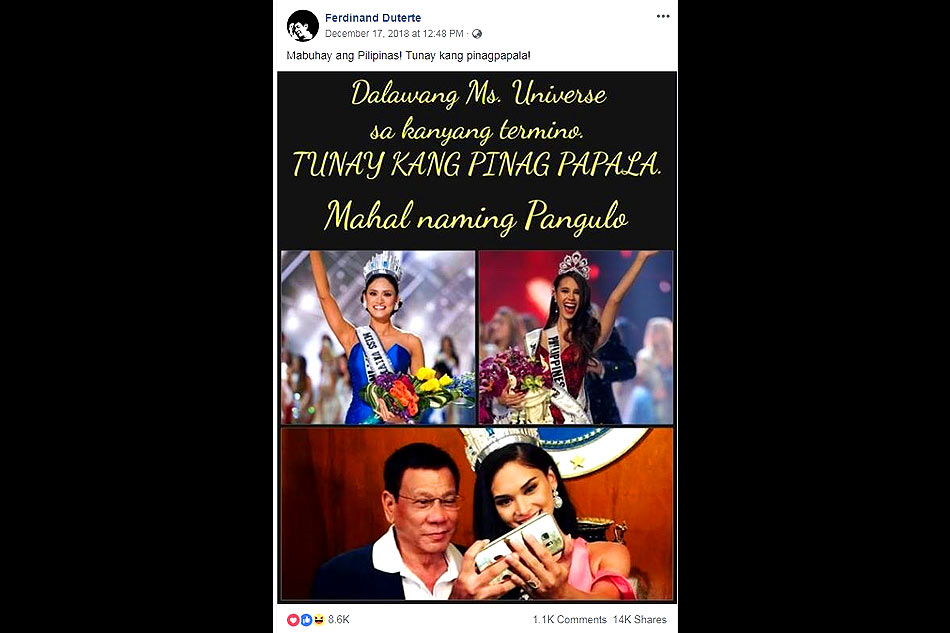The image size is (950, 633).
Task: Click the Miss Universe photo in red gown
Action: (576, 337)
